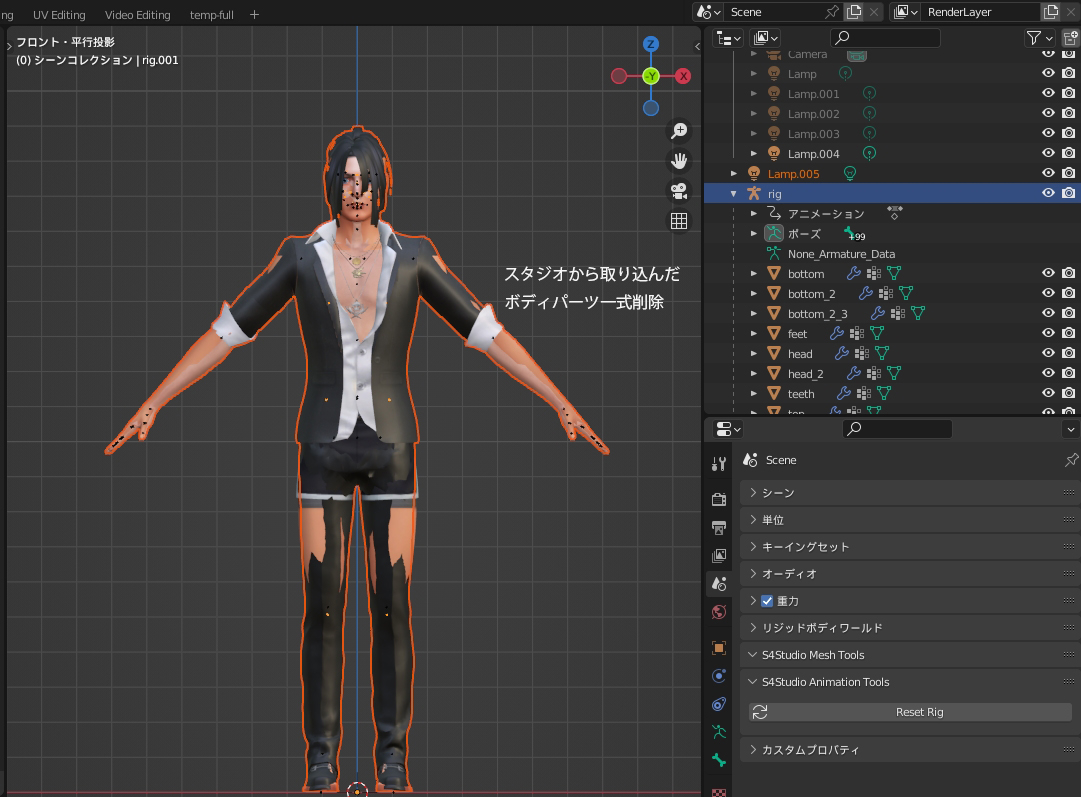Open the Tool properties tab
This screenshot has height=797, width=1081.
click(718, 464)
